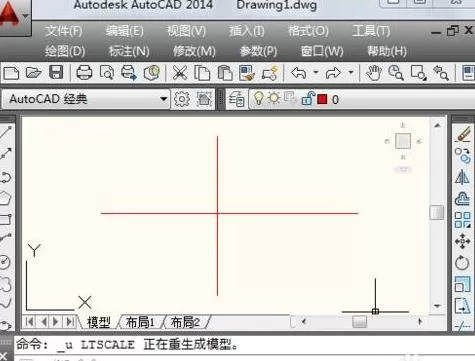This screenshot has height=361, width=475.
Task: Click the red layer color swatch
Action: pyautogui.click(x=322, y=99)
